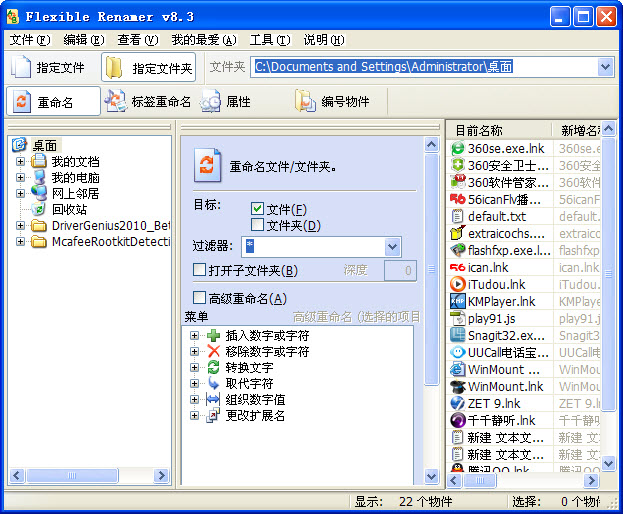Click the iTudou.lnk file icon
The width and height of the screenshot is (623, 514).
458,284
